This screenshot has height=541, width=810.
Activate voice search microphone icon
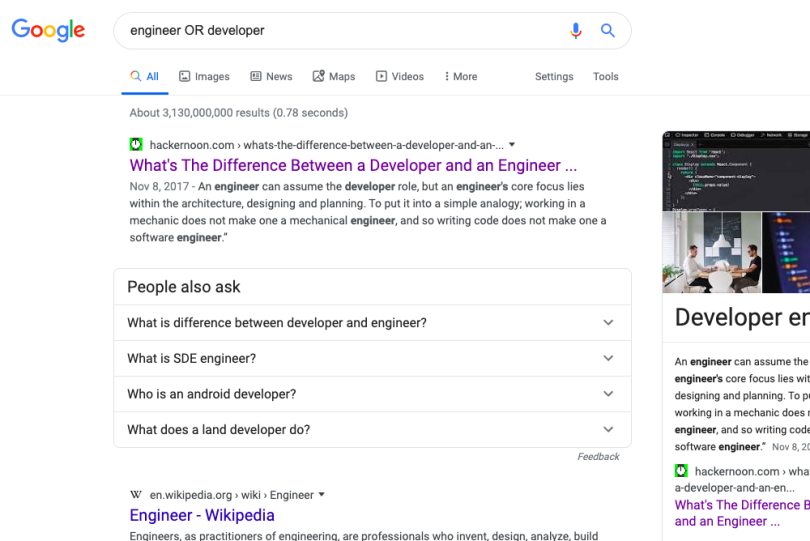(x=575, y=30)
